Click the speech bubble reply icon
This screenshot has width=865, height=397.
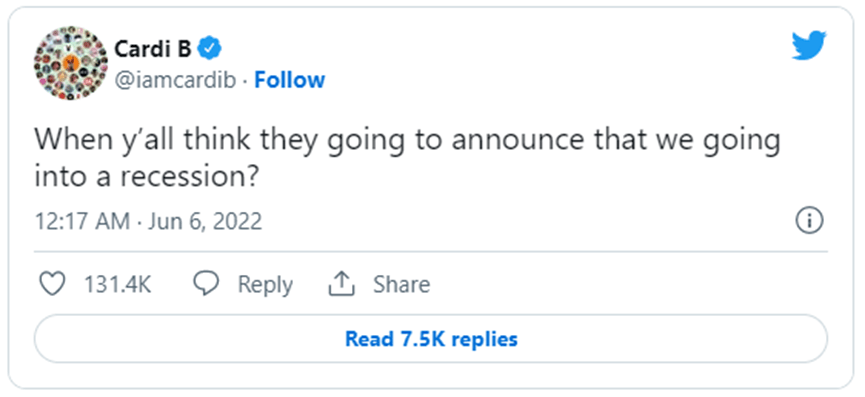coord(206,284)
